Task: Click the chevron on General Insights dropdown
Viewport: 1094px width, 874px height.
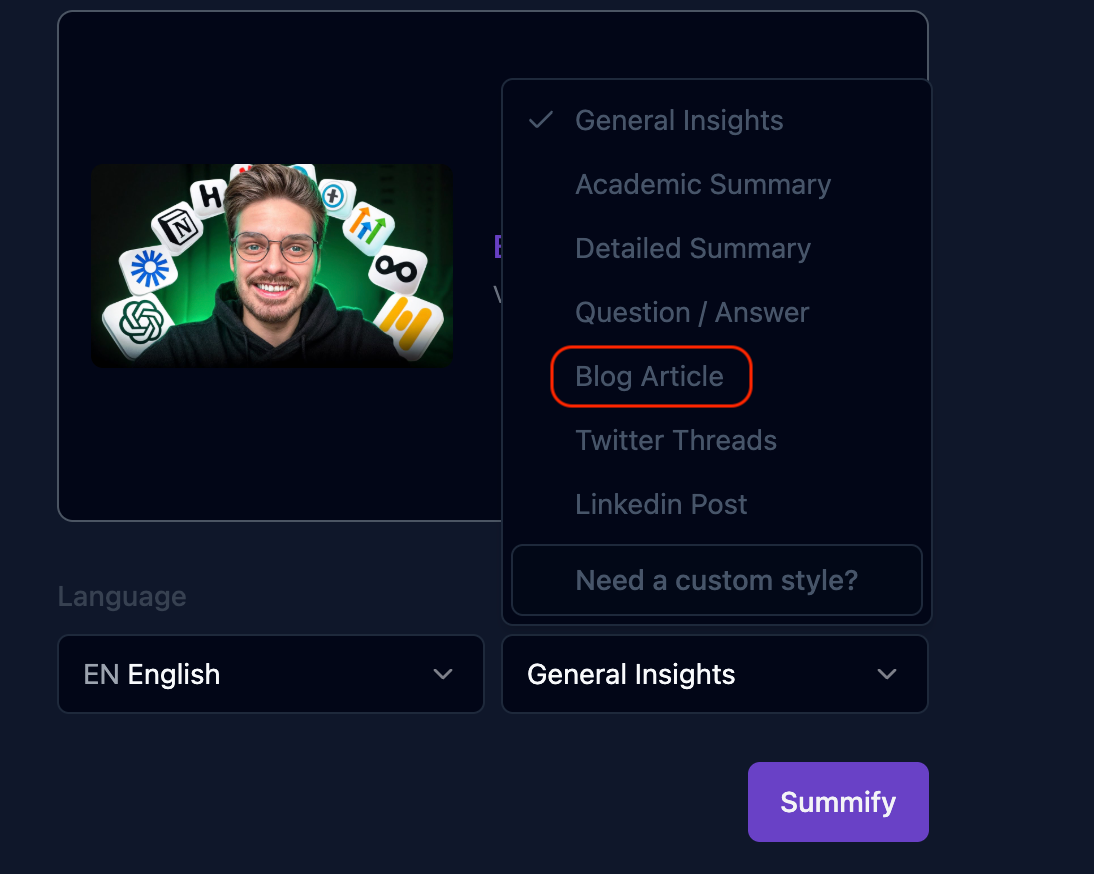Action: [887, 674]
